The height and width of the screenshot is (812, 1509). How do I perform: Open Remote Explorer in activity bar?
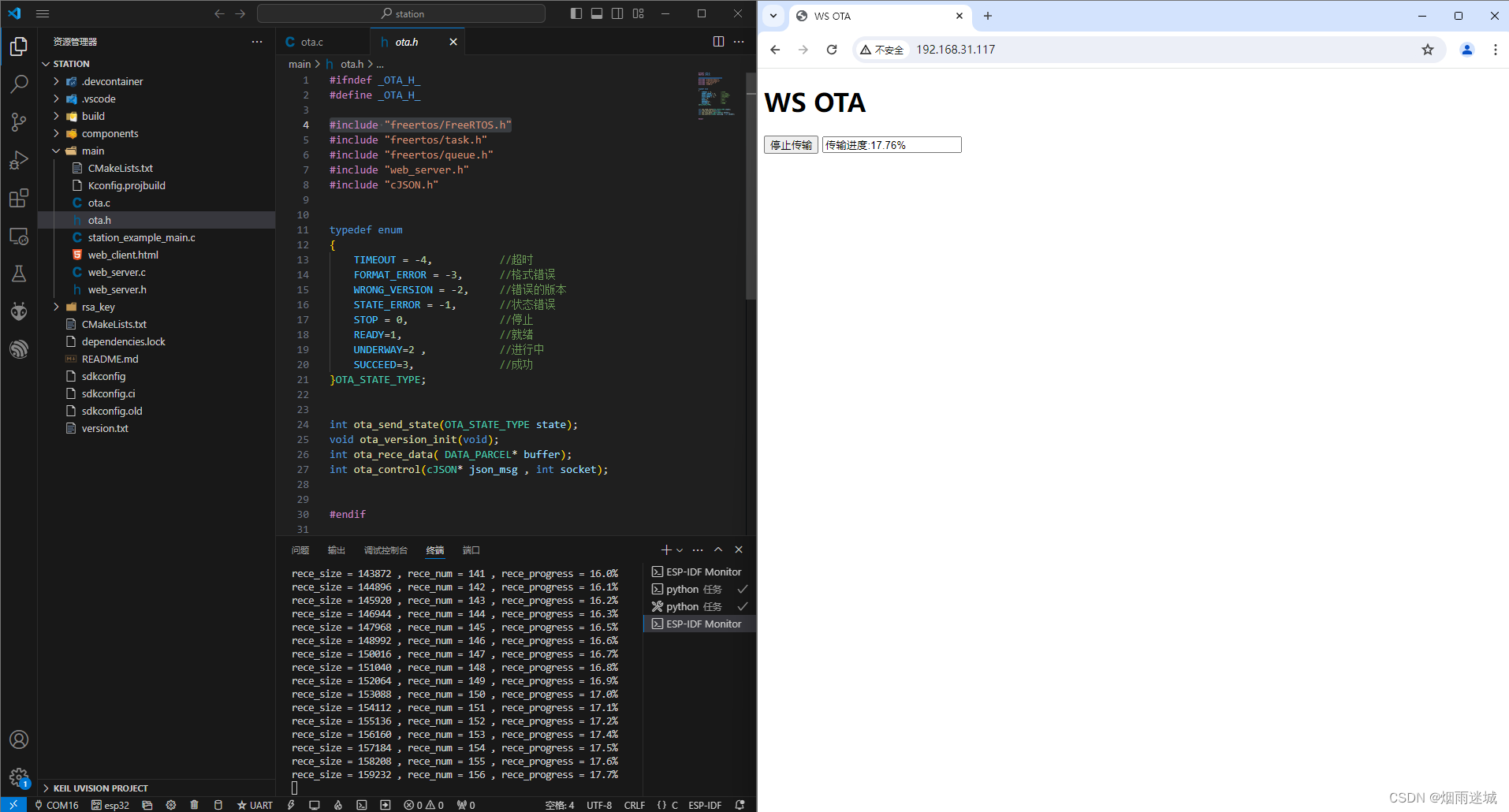click(19, 236)
